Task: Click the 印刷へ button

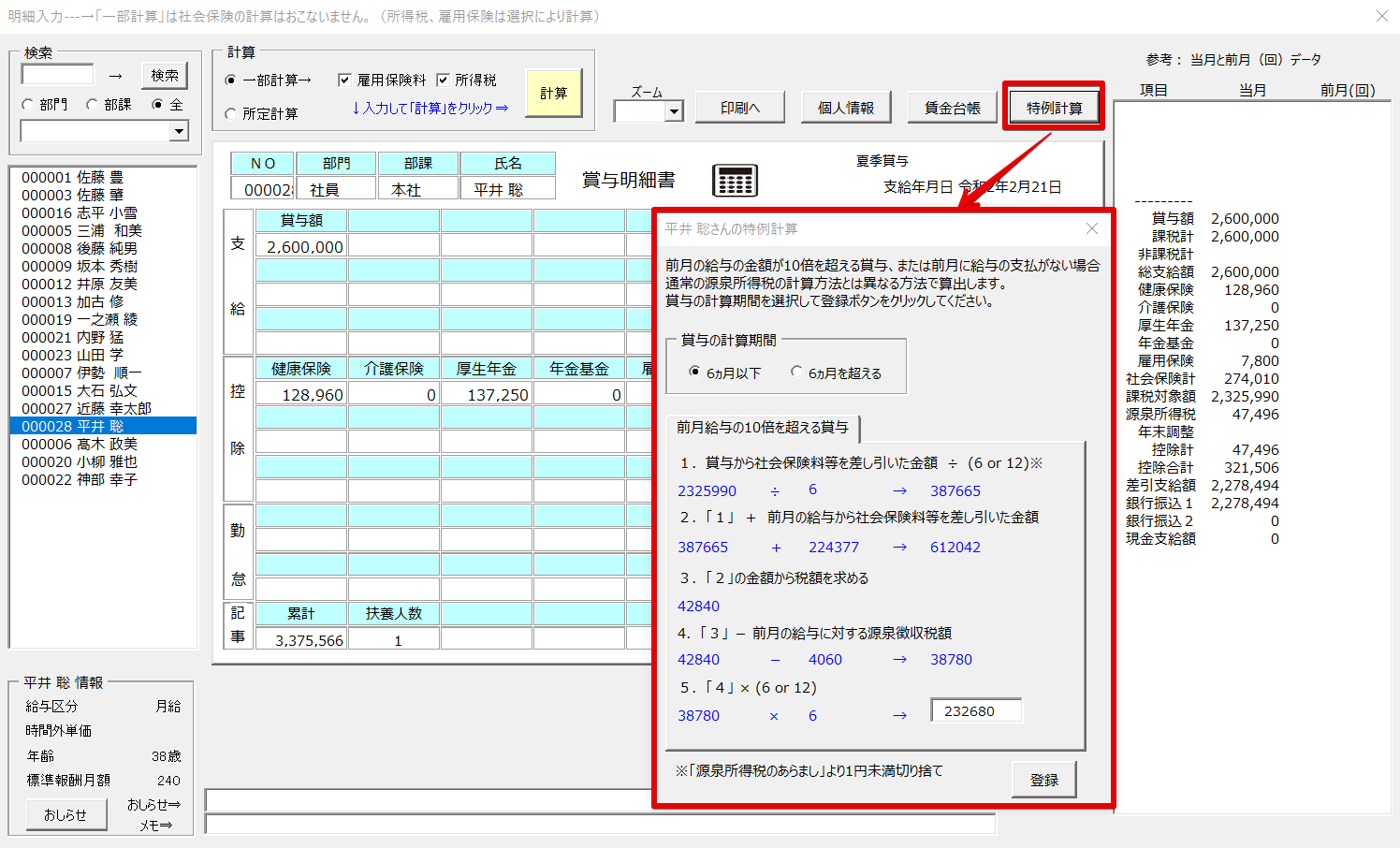Action: coord(739,108)
